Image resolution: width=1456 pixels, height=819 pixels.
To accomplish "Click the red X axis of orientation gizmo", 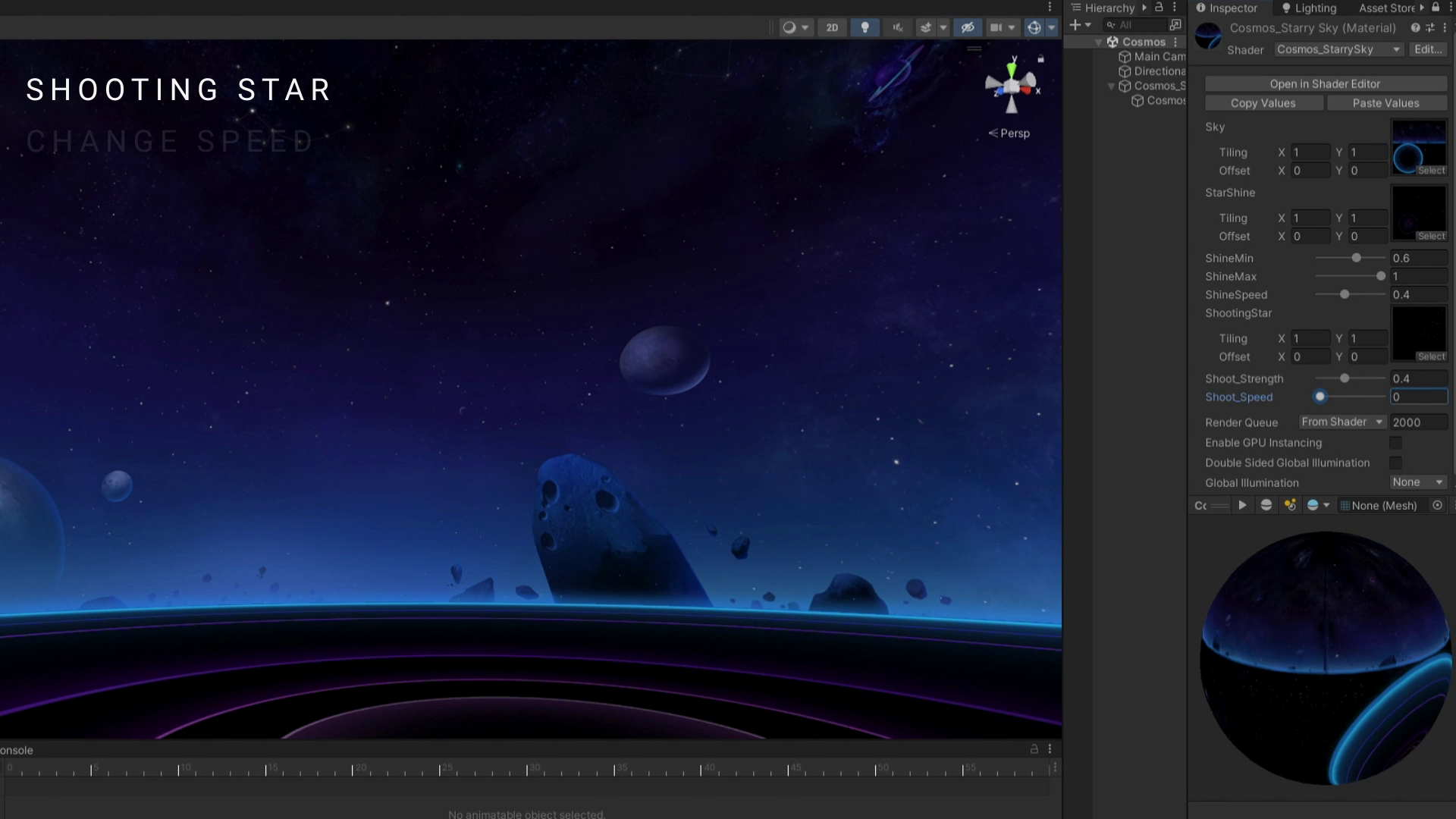I will pyautogui.click(x=1027, y=89).
